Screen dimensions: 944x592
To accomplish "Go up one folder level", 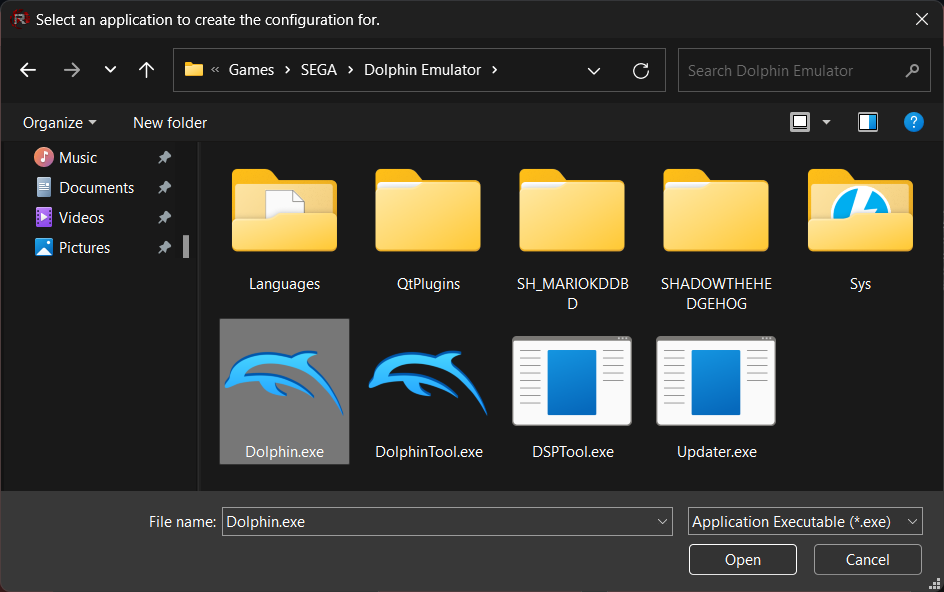I will pos(146,70).
